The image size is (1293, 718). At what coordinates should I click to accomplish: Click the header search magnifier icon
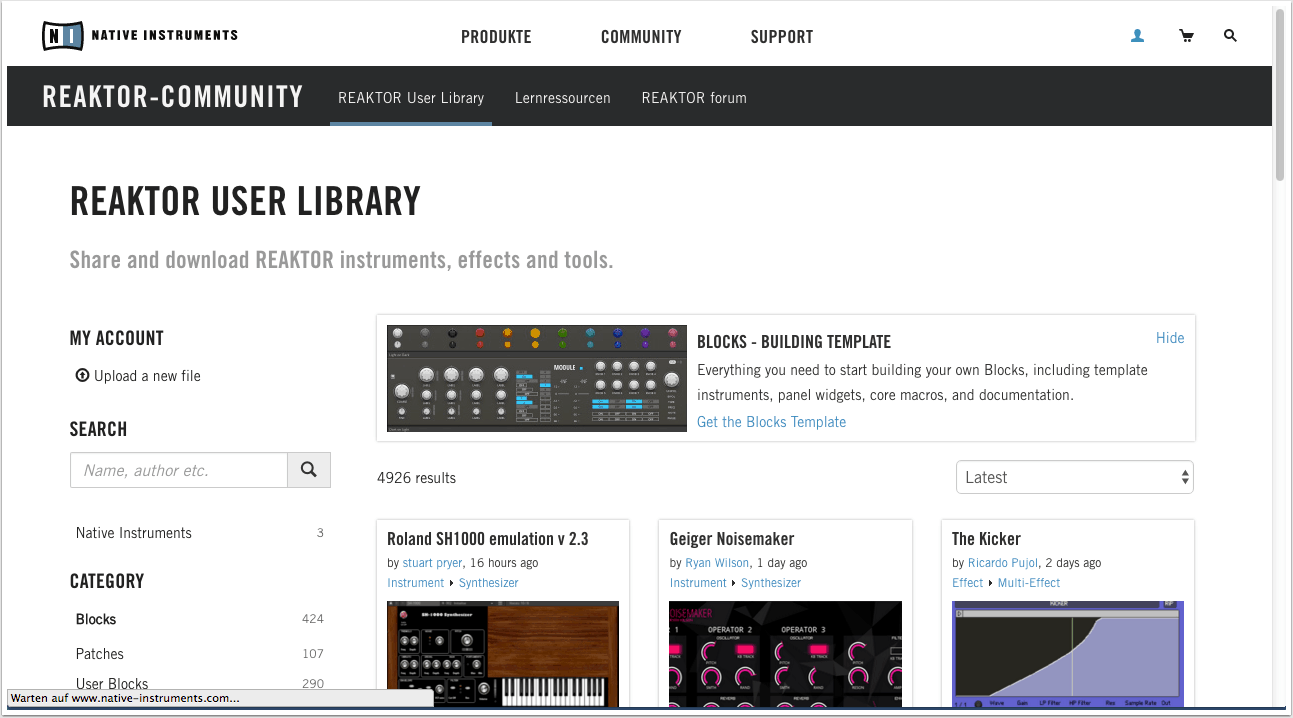pyautogui.click(x=1230, y=36)
